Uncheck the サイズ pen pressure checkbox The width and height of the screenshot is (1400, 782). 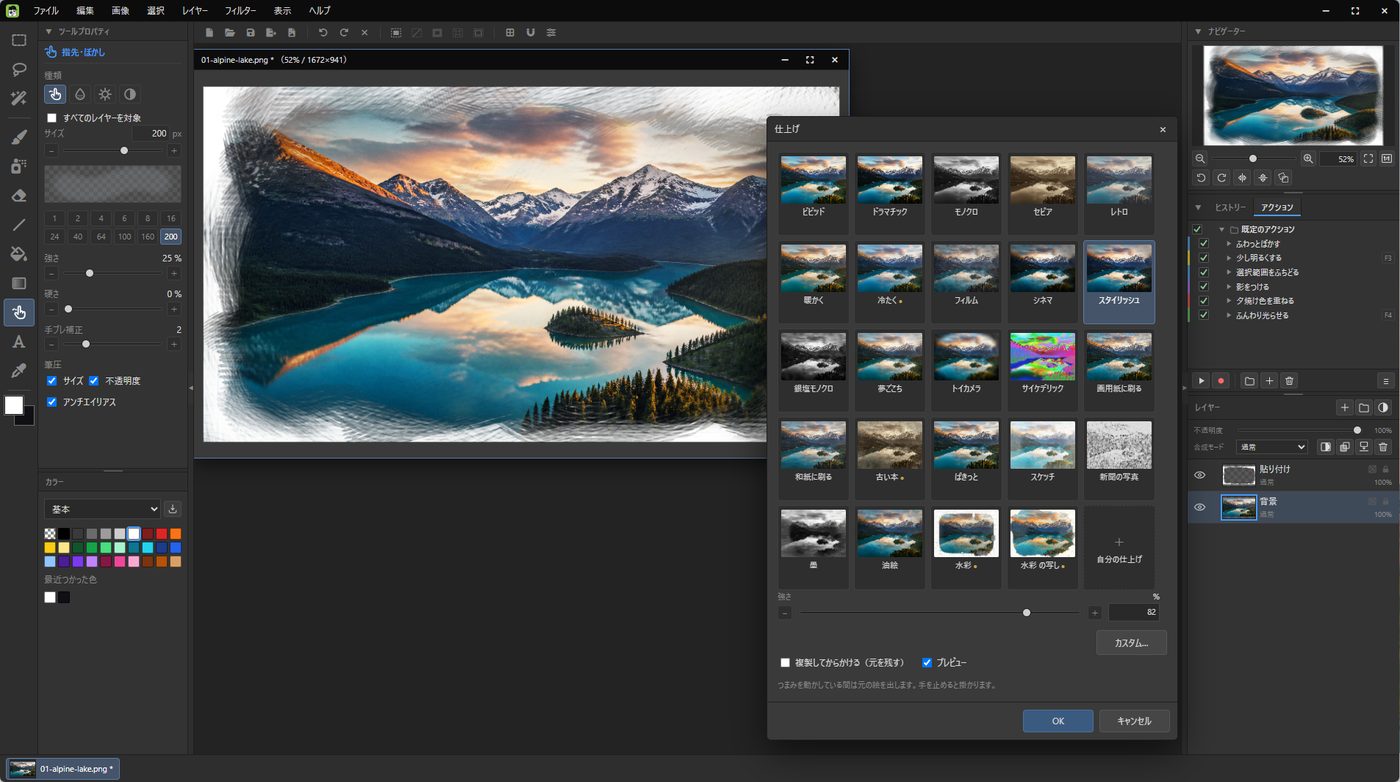(x=53, y=381)
